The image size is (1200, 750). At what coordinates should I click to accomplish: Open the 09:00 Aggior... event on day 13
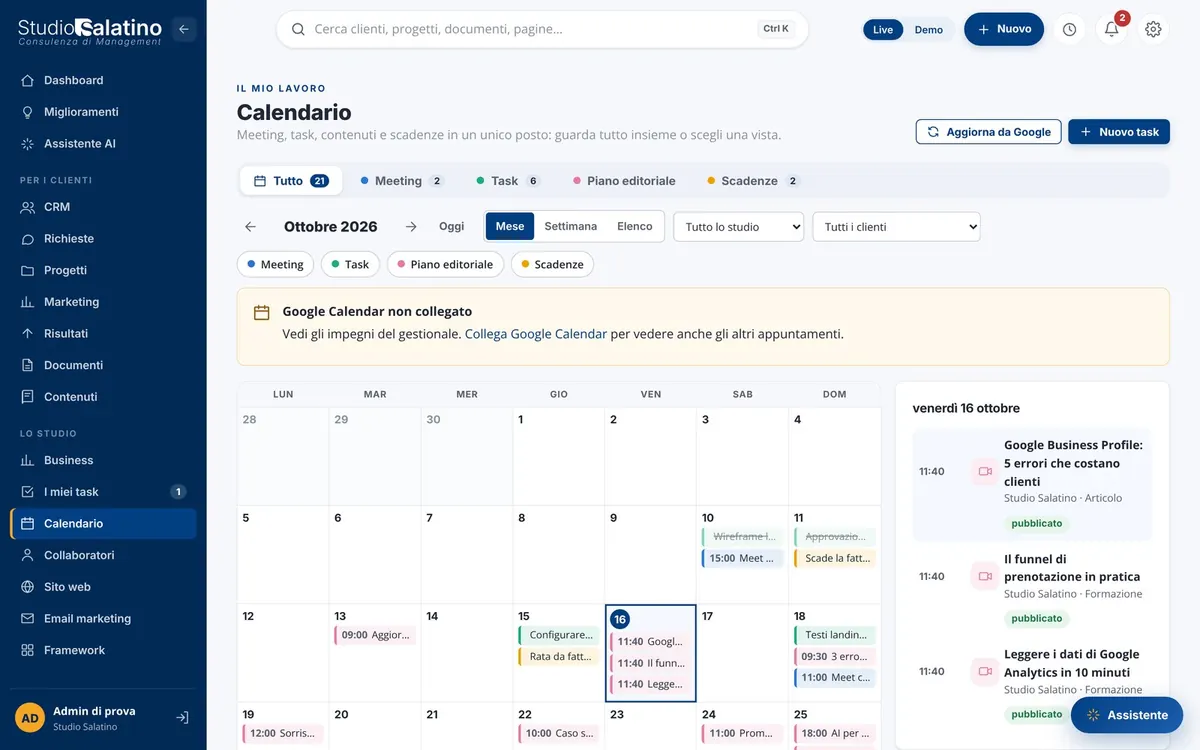point(375,635)
